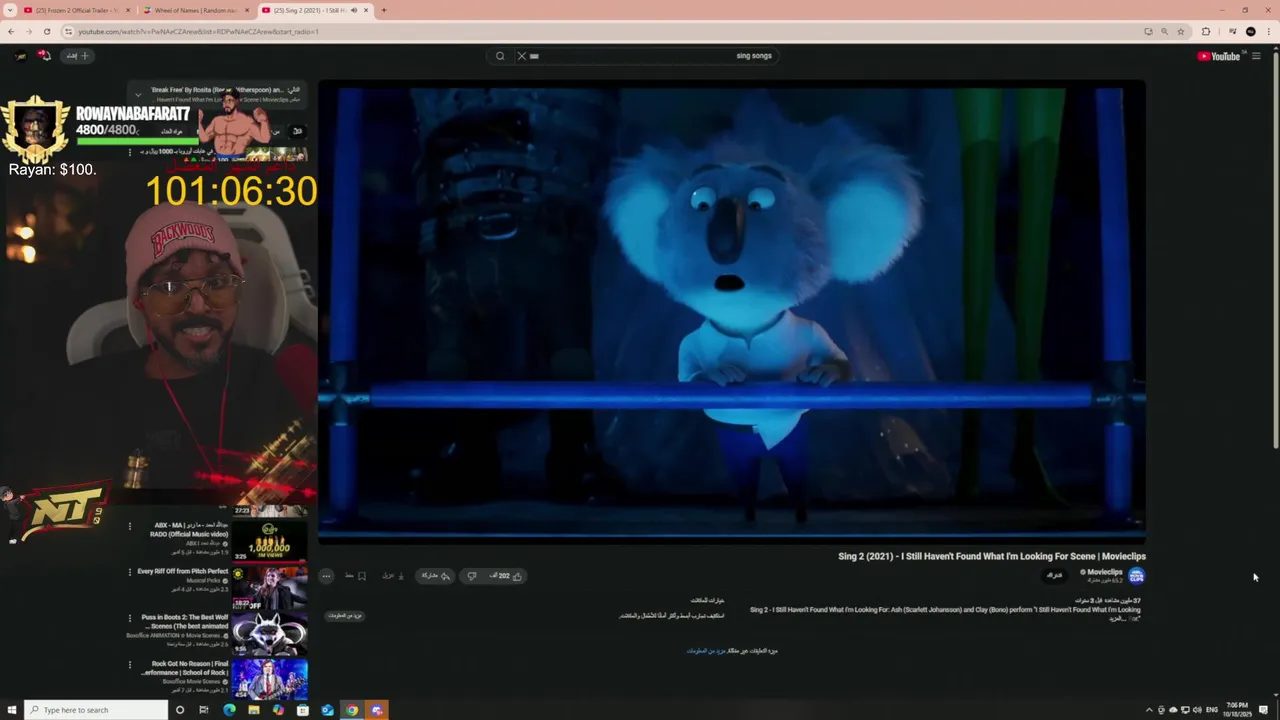Mute audio icon on Sing 2 tab
The image size is (1280, 720).
click(x=353, y=10)
